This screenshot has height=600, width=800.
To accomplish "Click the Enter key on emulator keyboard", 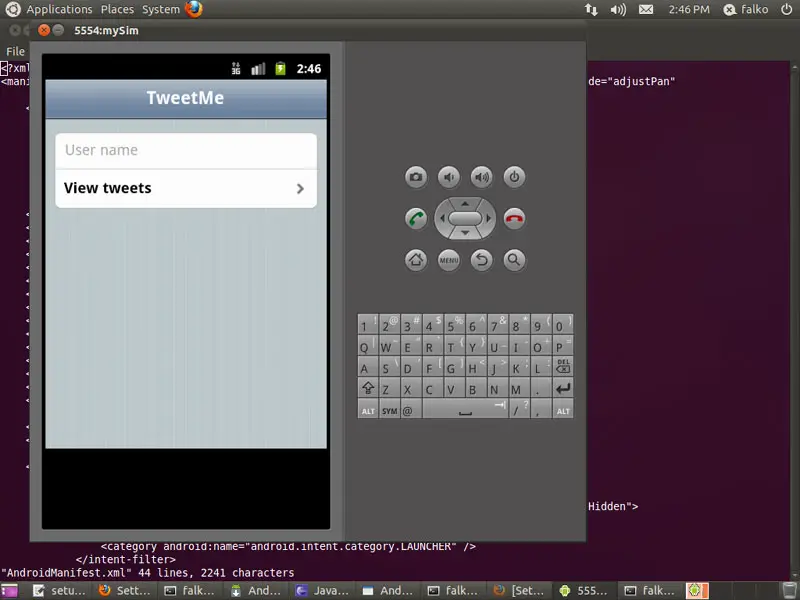I will 563,388.
